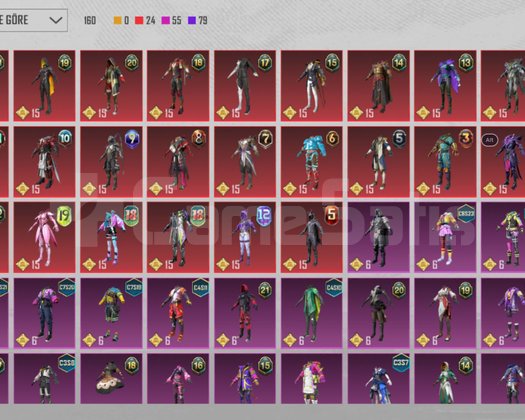Open the 'E GÖRE' sort dropdown
Screen dimensions: 525x420
coord(33,20)
